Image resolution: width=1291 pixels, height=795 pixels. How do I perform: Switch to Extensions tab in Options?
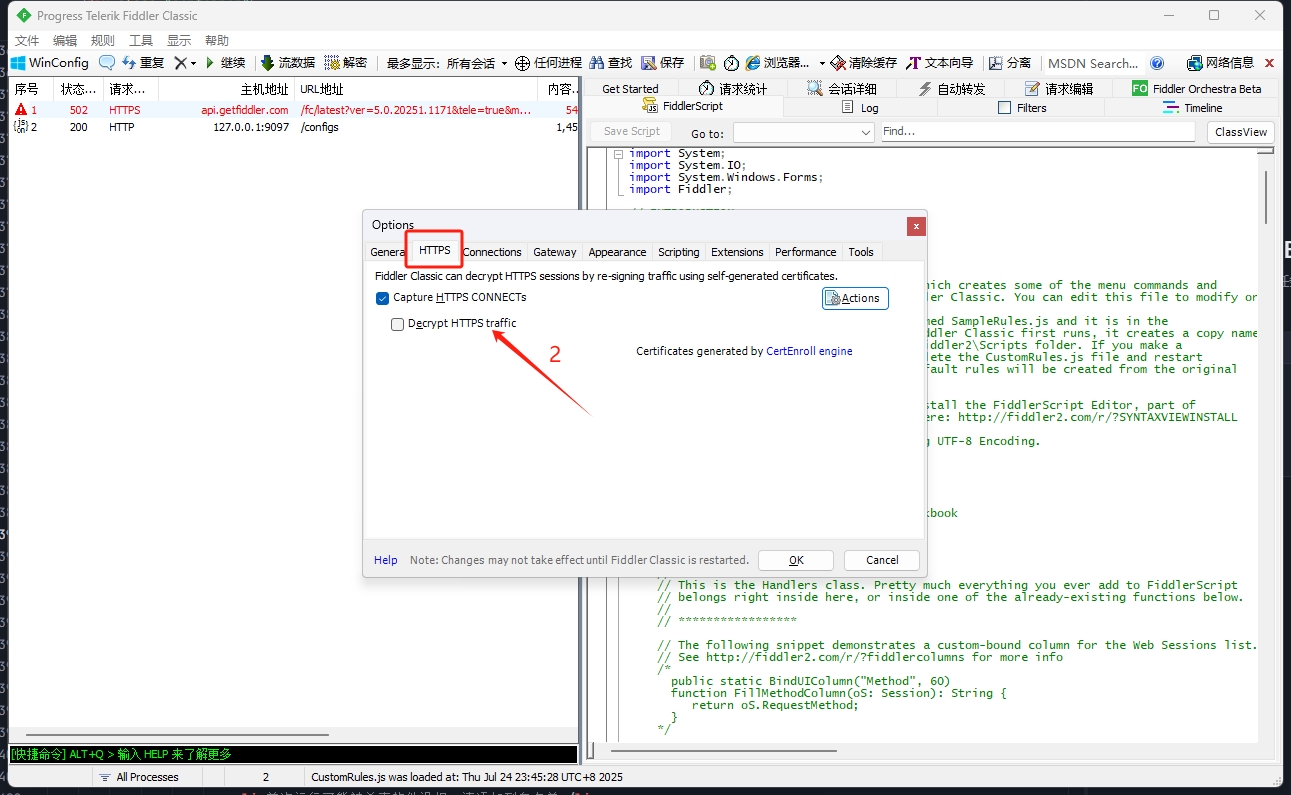click(x=737, y=252)
